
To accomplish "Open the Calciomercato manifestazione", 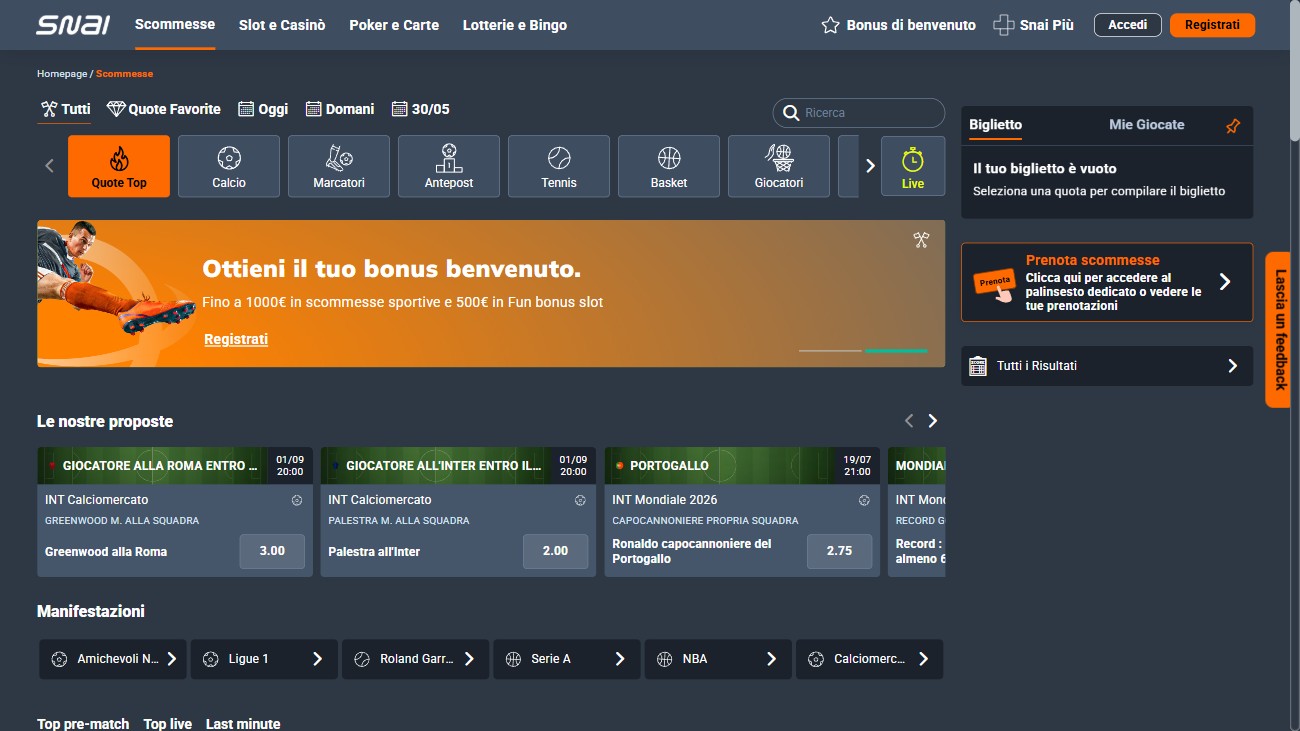I will (x=869, y=659).
